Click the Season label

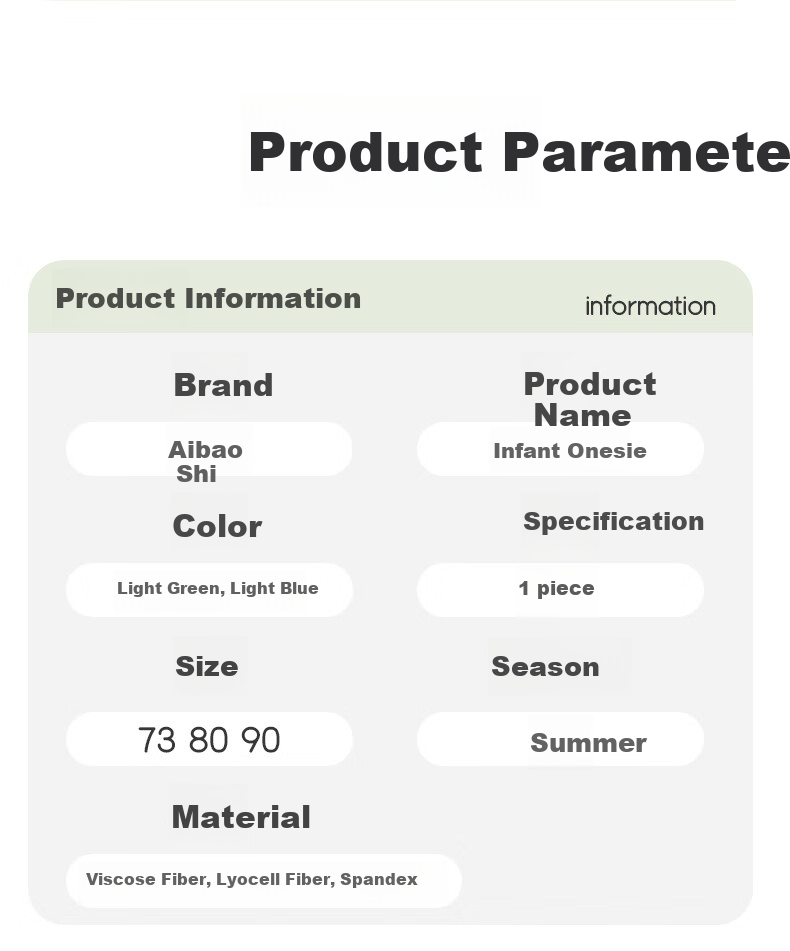545,667
